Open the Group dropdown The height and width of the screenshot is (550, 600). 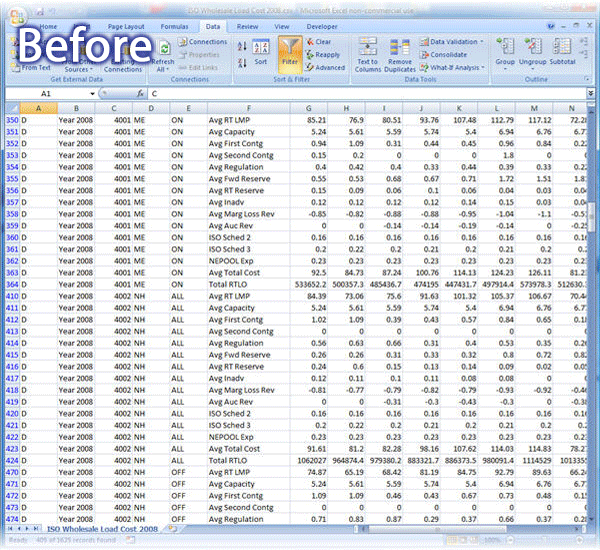pos(505,70)
